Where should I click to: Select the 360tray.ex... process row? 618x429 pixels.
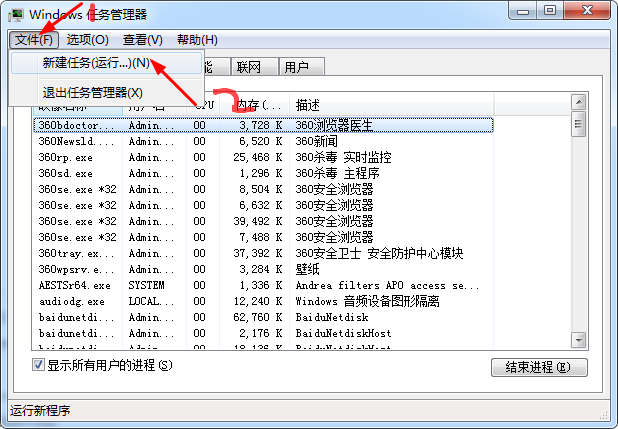[x=263, y=253]
